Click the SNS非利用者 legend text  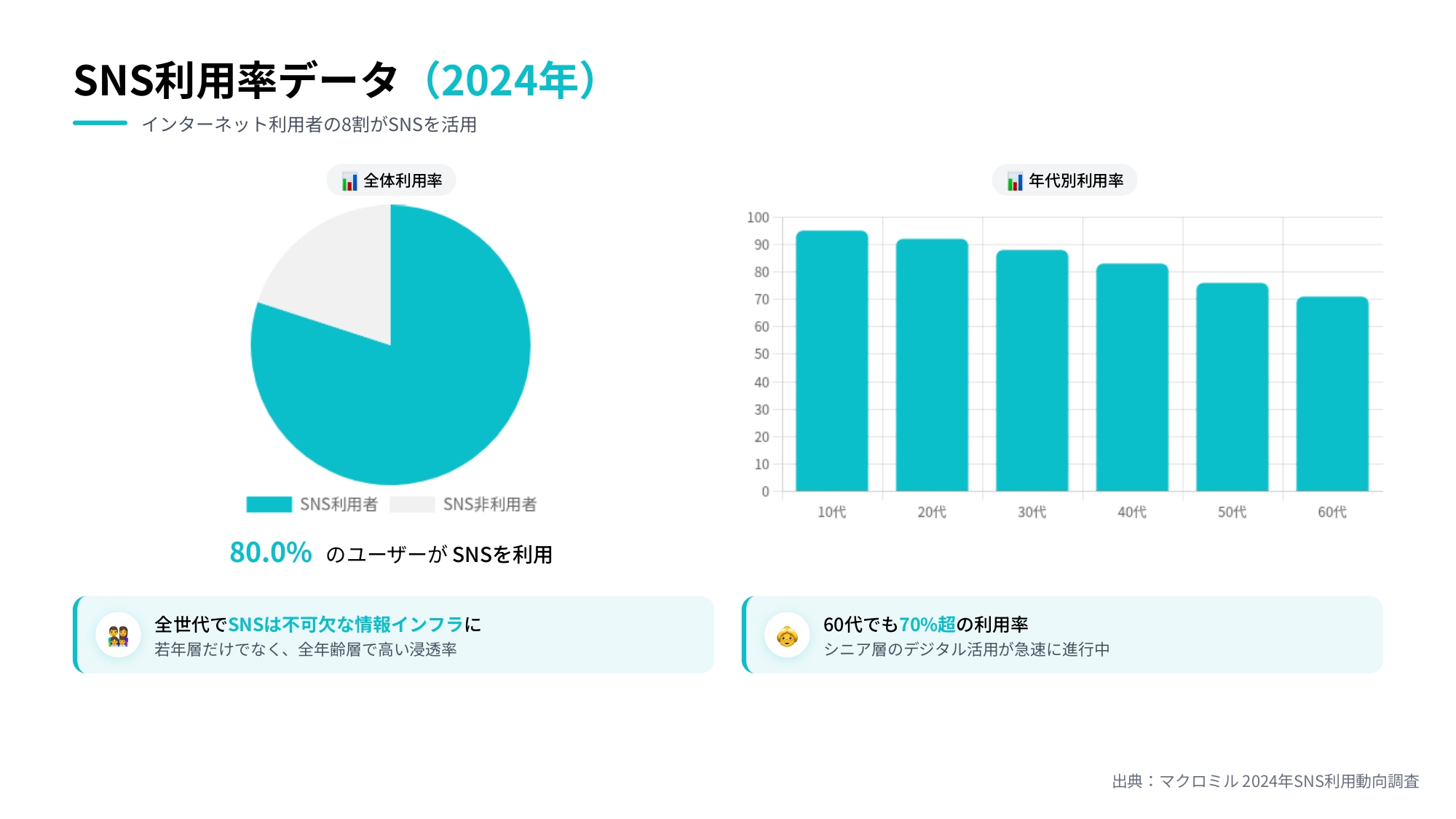[x=490, y=504]
